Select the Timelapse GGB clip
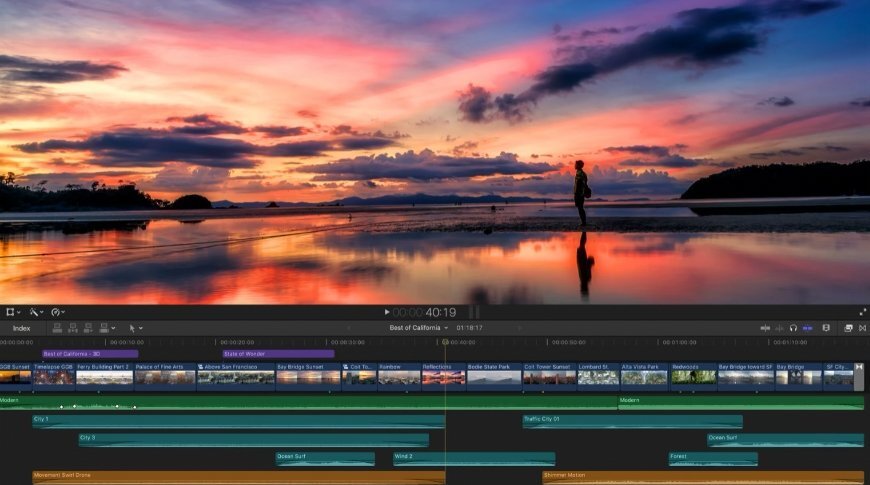870x485 pixels. pos(54,375)
